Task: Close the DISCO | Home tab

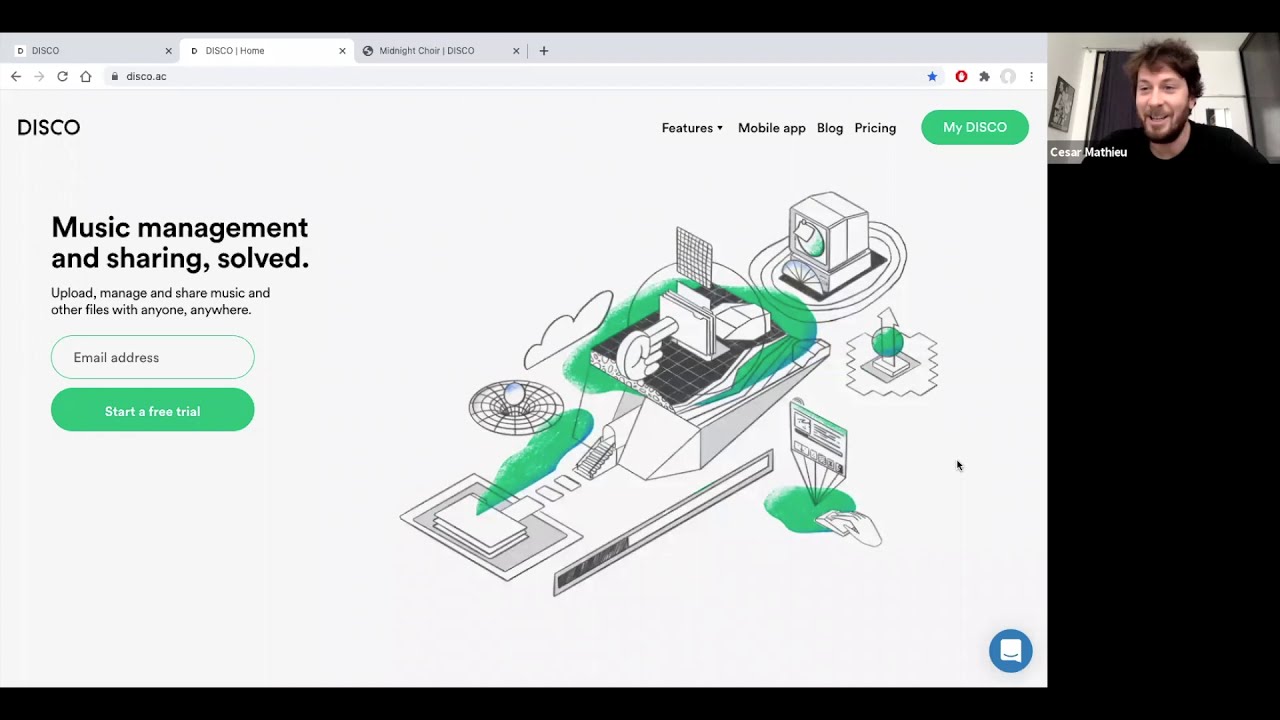Action: (342, 50)
